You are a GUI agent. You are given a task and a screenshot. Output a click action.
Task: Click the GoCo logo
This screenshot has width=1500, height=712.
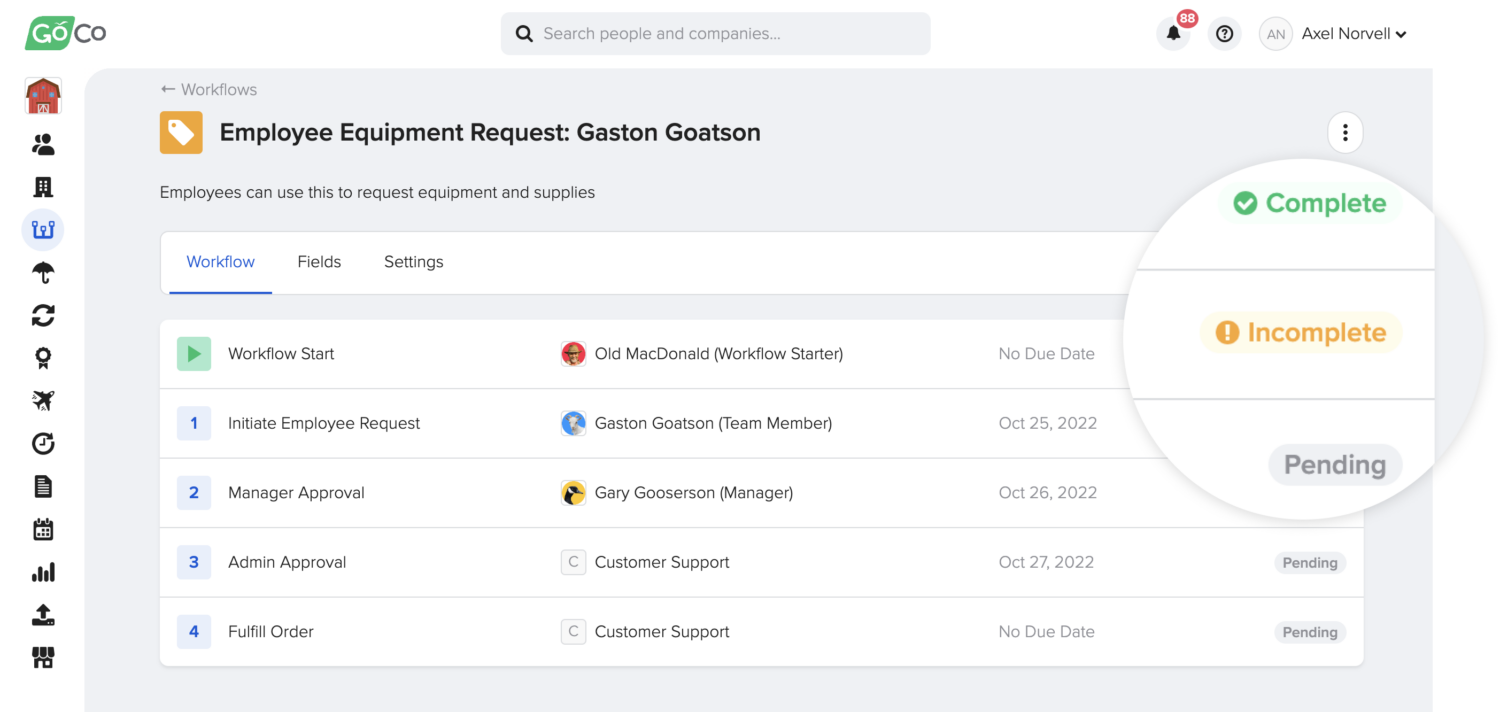(65, 33)
